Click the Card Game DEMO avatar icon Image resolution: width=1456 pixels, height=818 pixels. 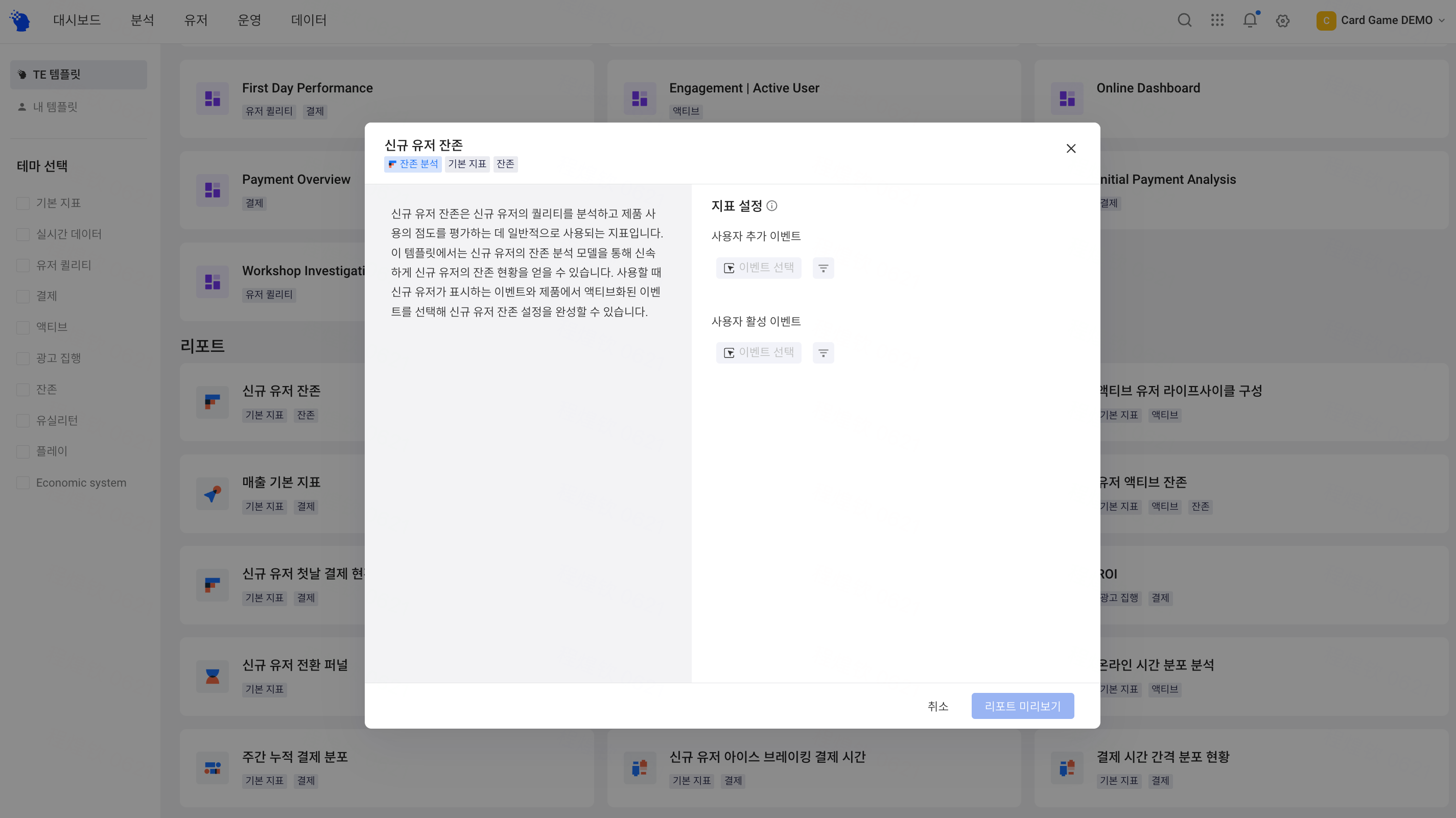tap(1326, 20)
